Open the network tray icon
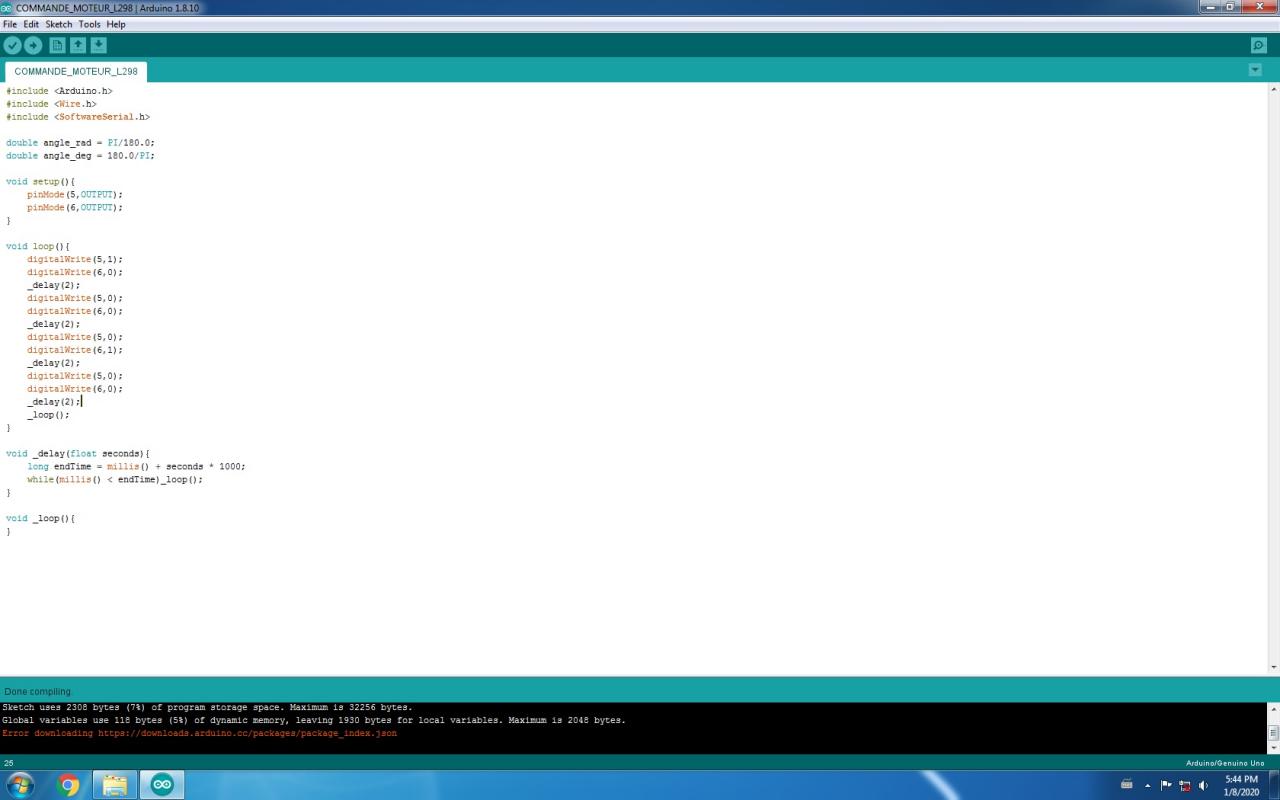This screenshot has width=1280, height=800. [x=1185, y=785]
